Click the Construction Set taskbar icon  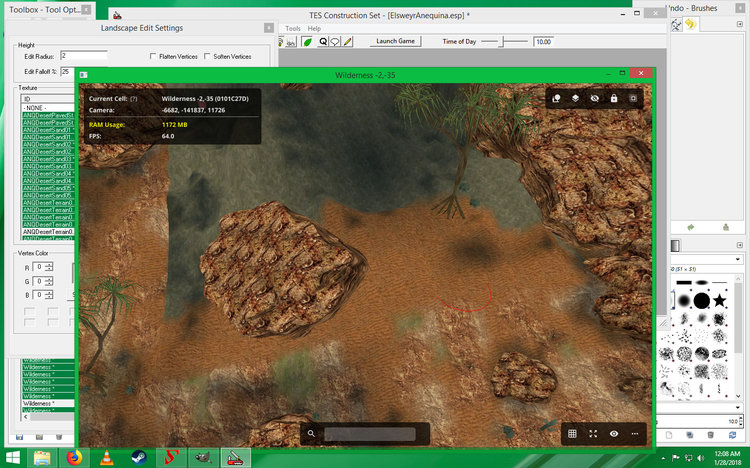coord(235,458)
